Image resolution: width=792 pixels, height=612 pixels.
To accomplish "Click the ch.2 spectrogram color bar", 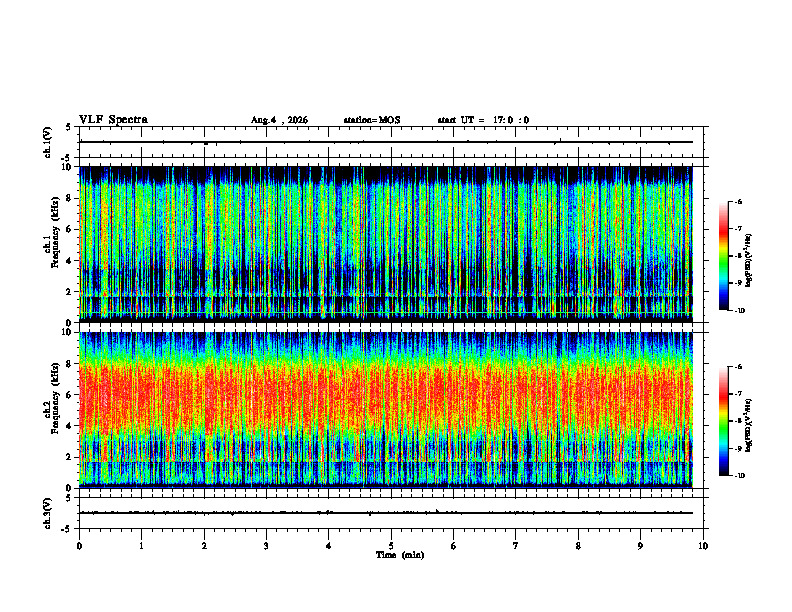I will coord(723,421).
